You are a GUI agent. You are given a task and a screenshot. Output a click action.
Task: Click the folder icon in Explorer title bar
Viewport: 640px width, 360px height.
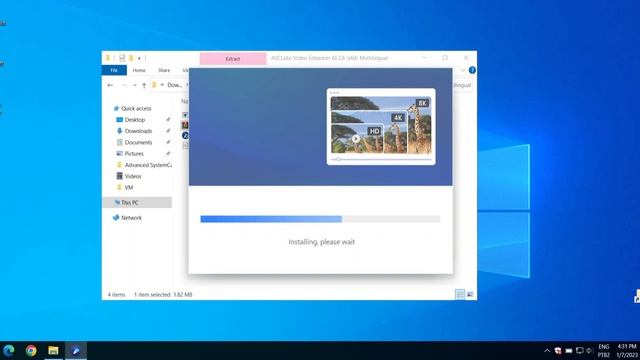(108, 58)
